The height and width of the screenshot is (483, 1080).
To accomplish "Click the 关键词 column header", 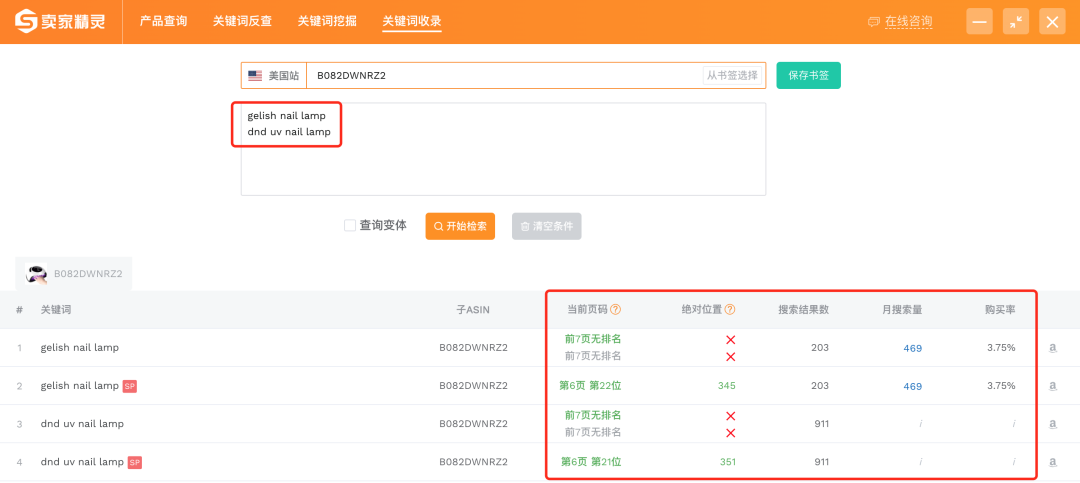I will tap(56, 309).
